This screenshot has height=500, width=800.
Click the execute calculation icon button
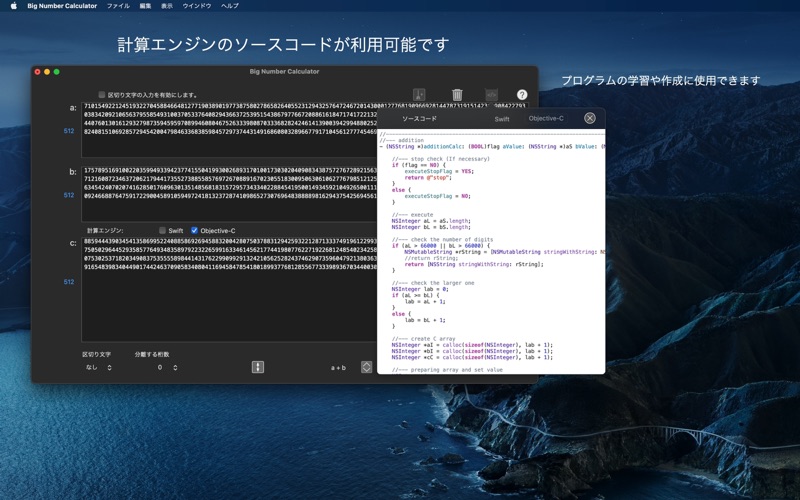258,367
